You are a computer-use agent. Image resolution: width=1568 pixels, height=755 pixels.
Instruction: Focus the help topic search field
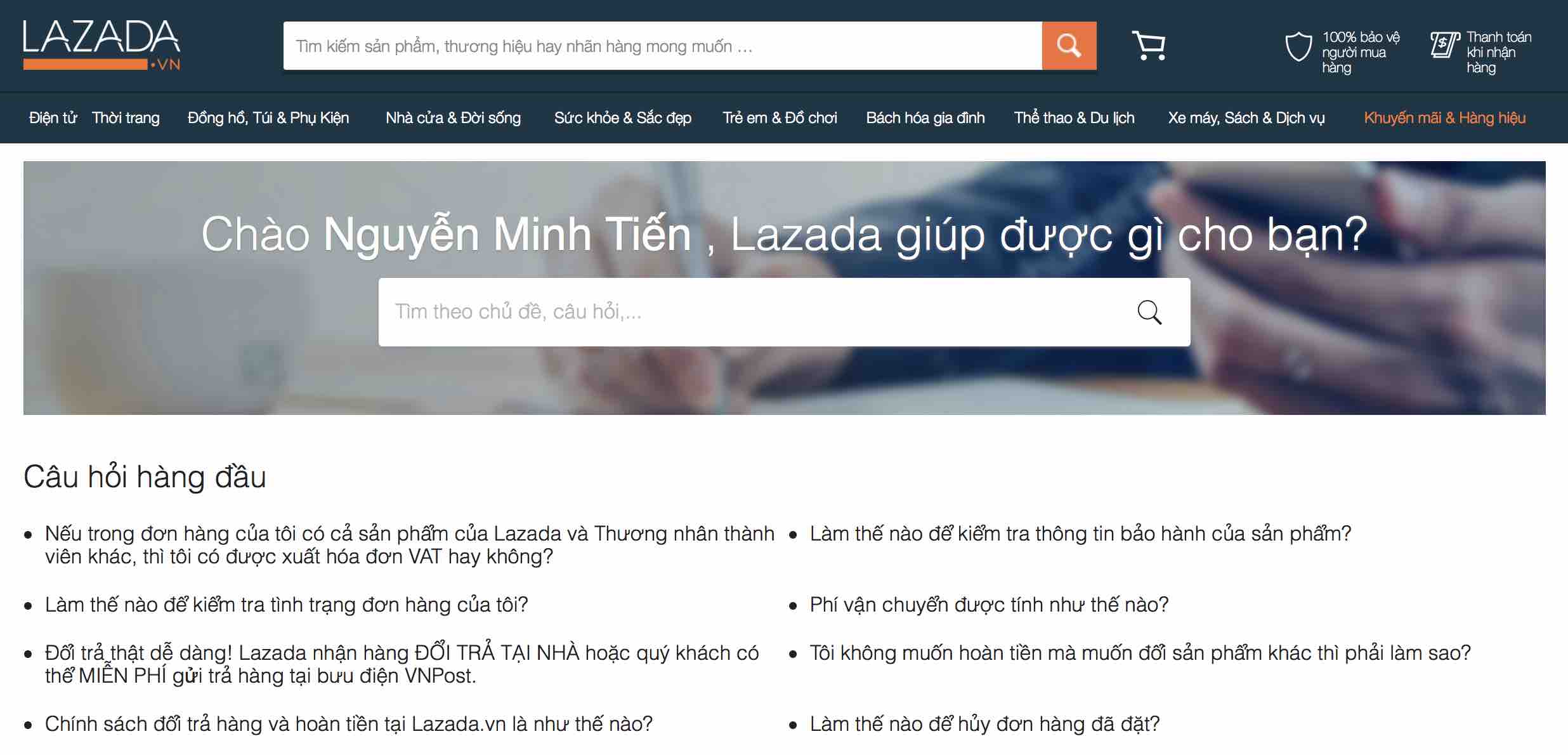pyautogui.click(x=784, y=312)
